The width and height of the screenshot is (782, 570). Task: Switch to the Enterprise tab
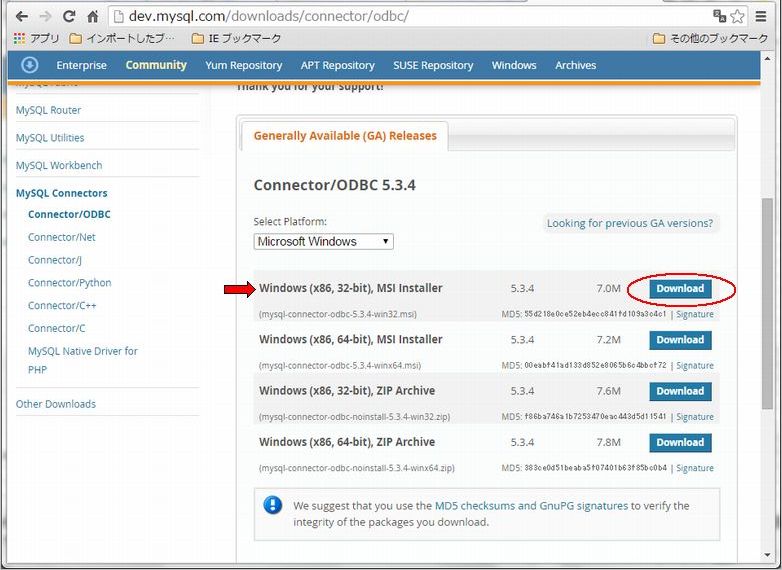pos(81,65)
